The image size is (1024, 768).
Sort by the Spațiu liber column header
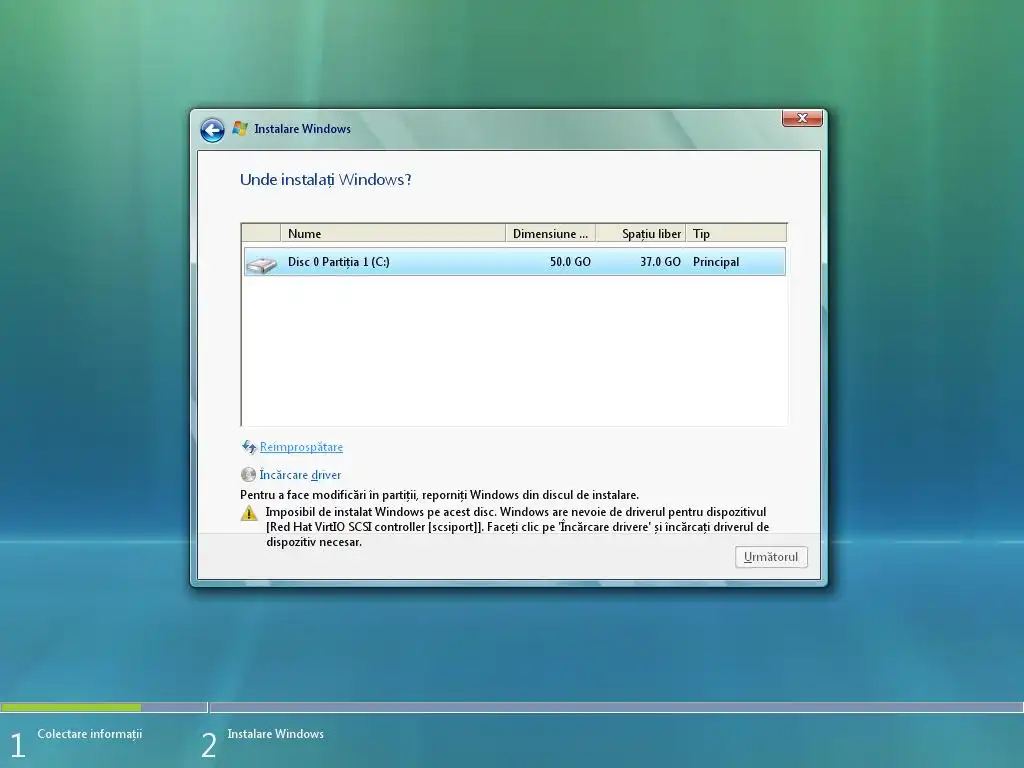(641, 233)
